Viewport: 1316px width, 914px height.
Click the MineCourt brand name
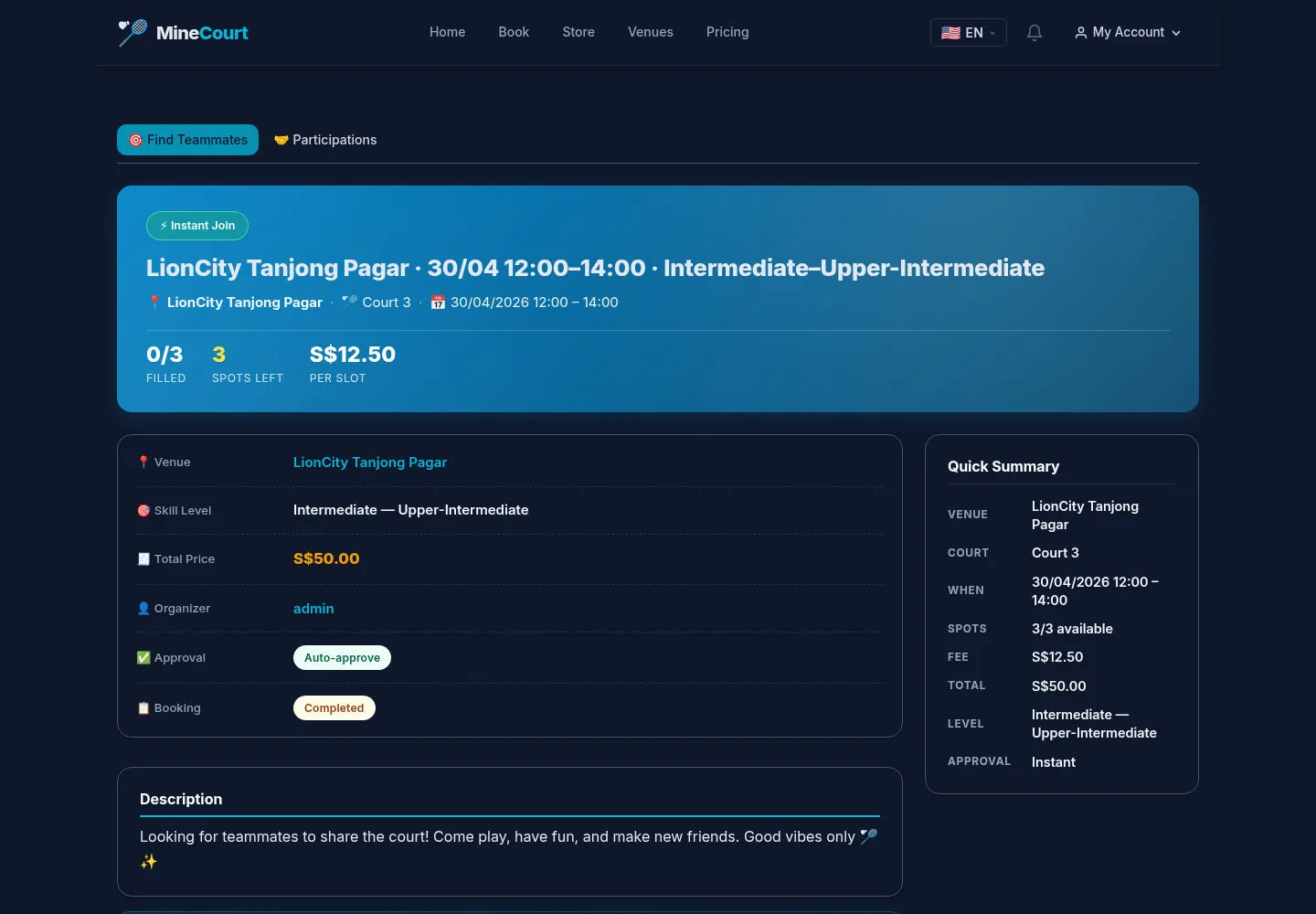(x=202, y=33)
